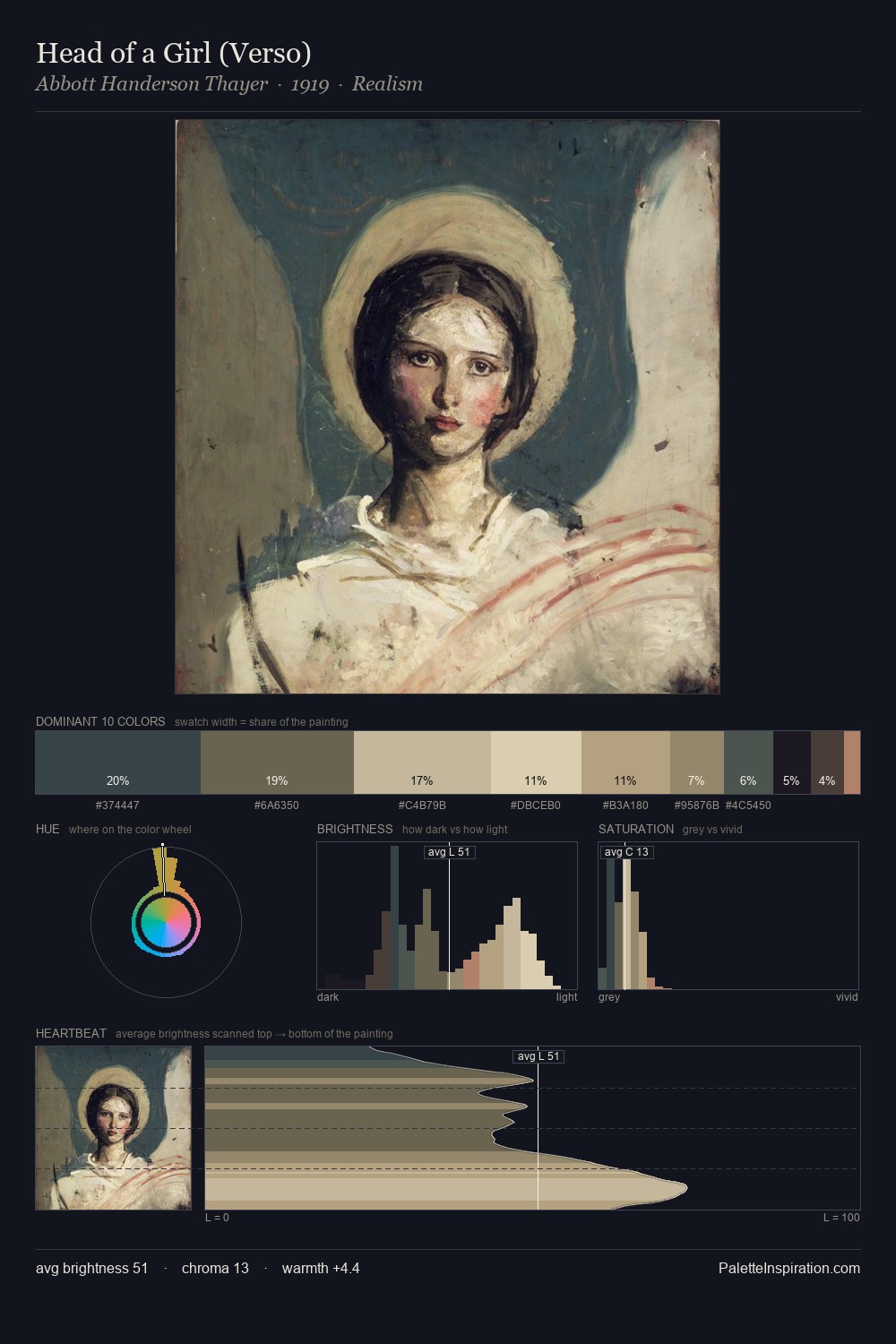Click the 20% swatch colored #374447
896x1344 pixels.
click(x=117, y=762)
